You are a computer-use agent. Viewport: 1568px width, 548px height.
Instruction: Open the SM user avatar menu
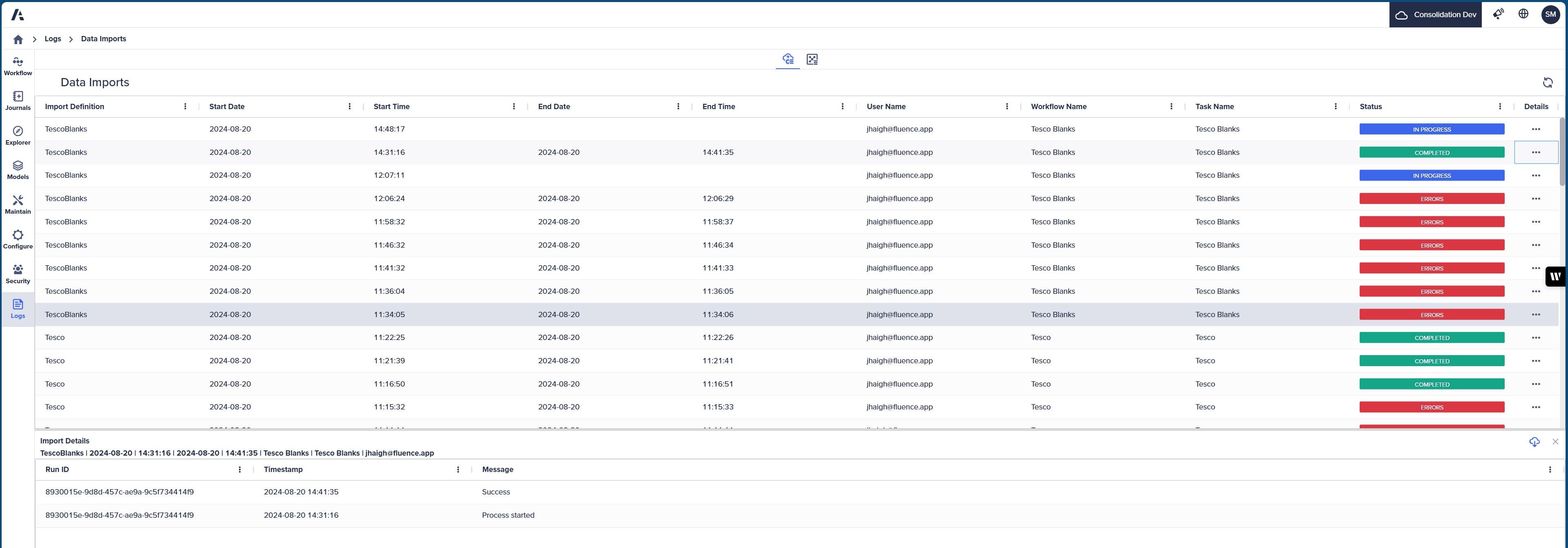(x=1550, y=15)
